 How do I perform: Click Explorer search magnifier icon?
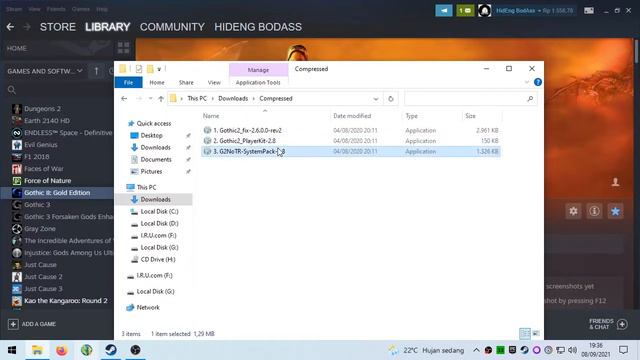point(530,99)
